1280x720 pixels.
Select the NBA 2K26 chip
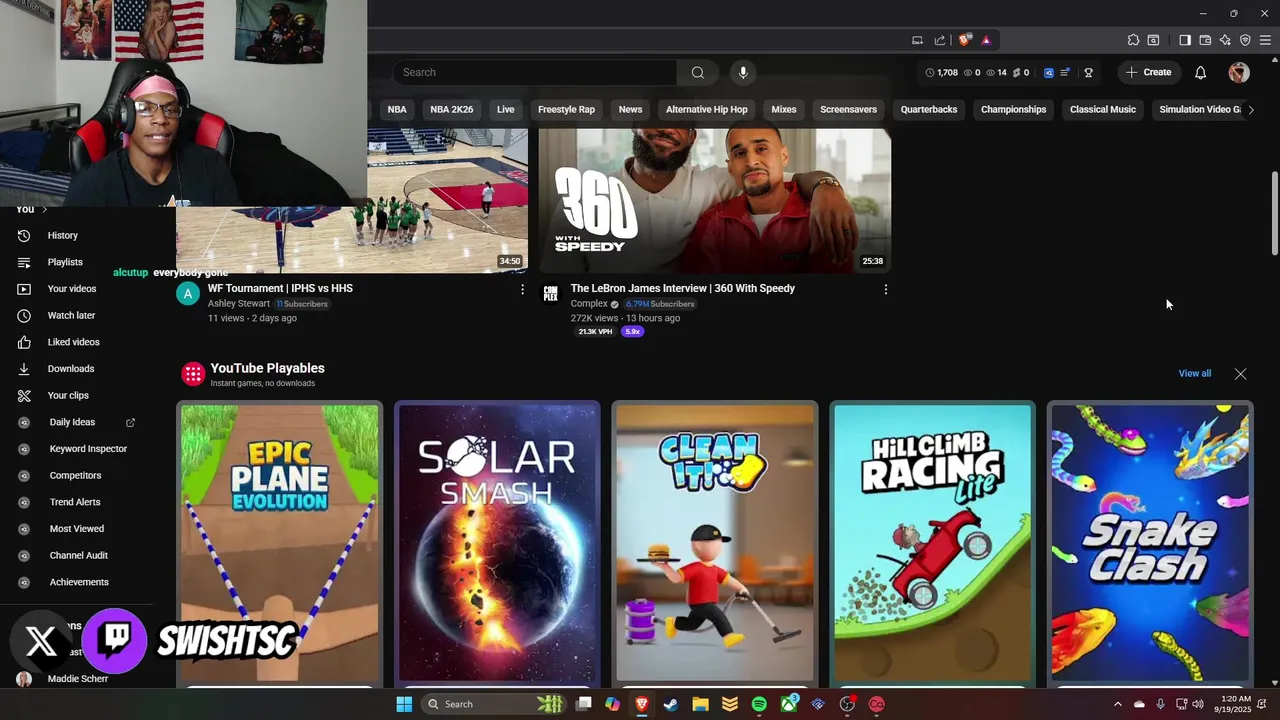452,109
